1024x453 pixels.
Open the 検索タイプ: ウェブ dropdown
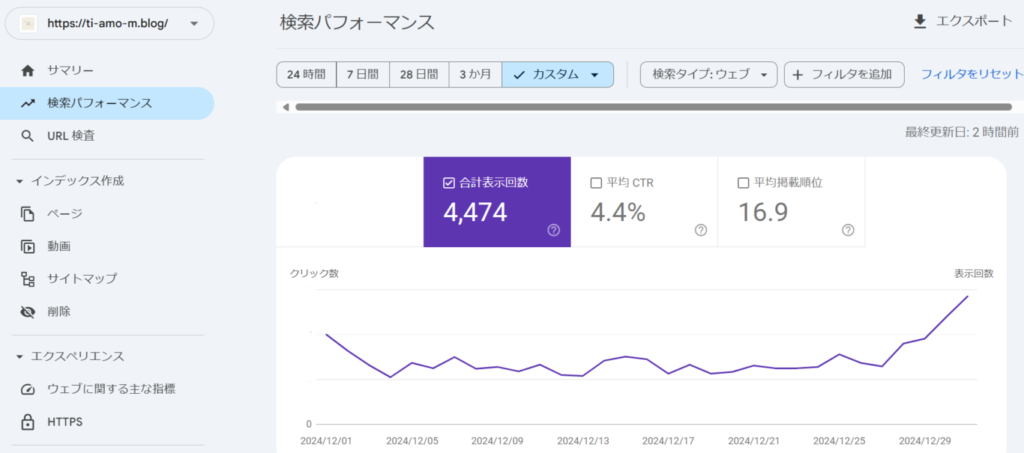(708, 75)
